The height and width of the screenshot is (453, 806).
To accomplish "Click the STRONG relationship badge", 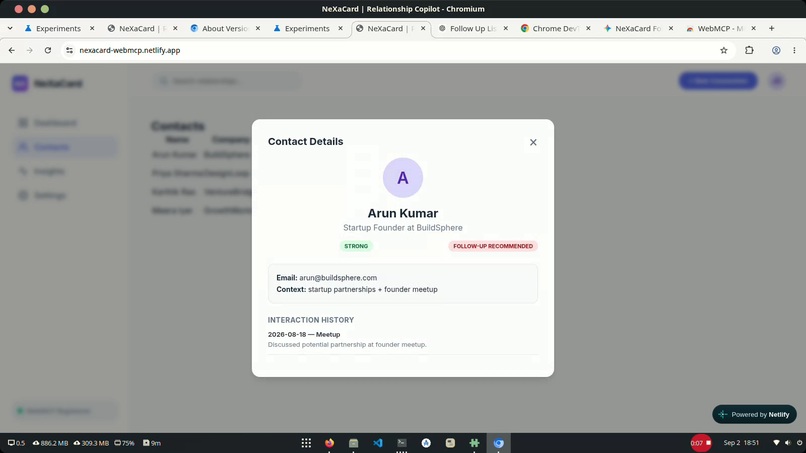I will [356, 246].
